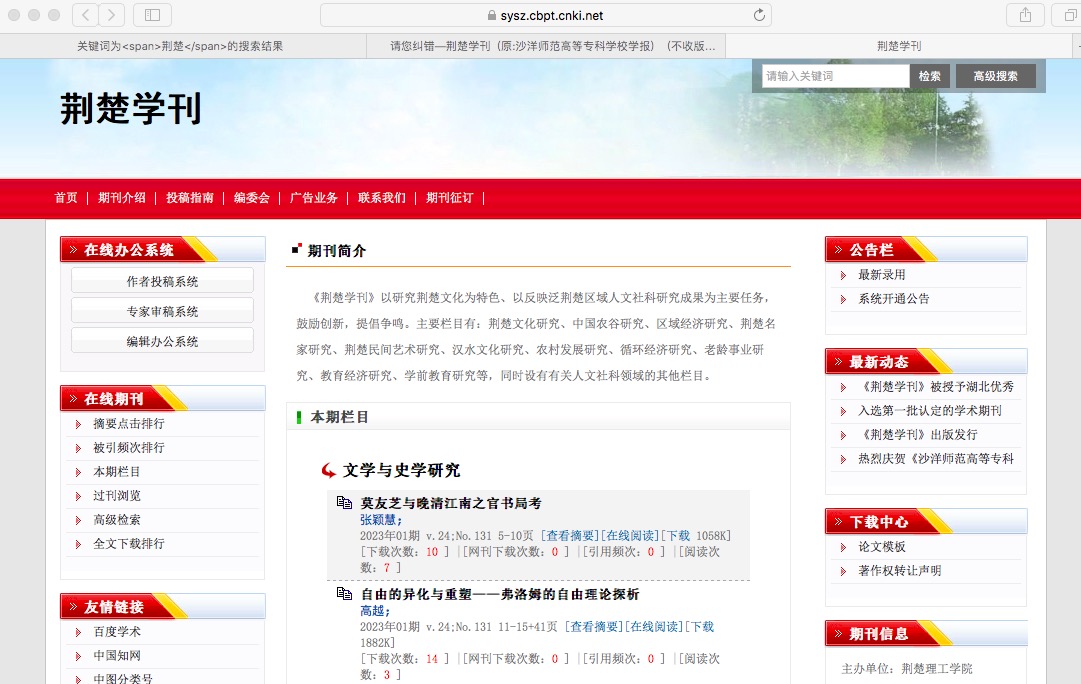Open 过刊浏览 link
1081x684 pixels.
117,496
